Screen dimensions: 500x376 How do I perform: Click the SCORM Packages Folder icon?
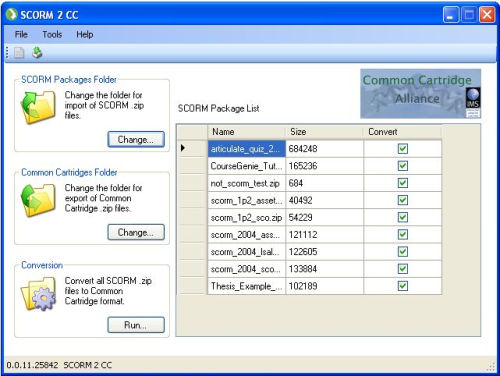click(38, 107)
